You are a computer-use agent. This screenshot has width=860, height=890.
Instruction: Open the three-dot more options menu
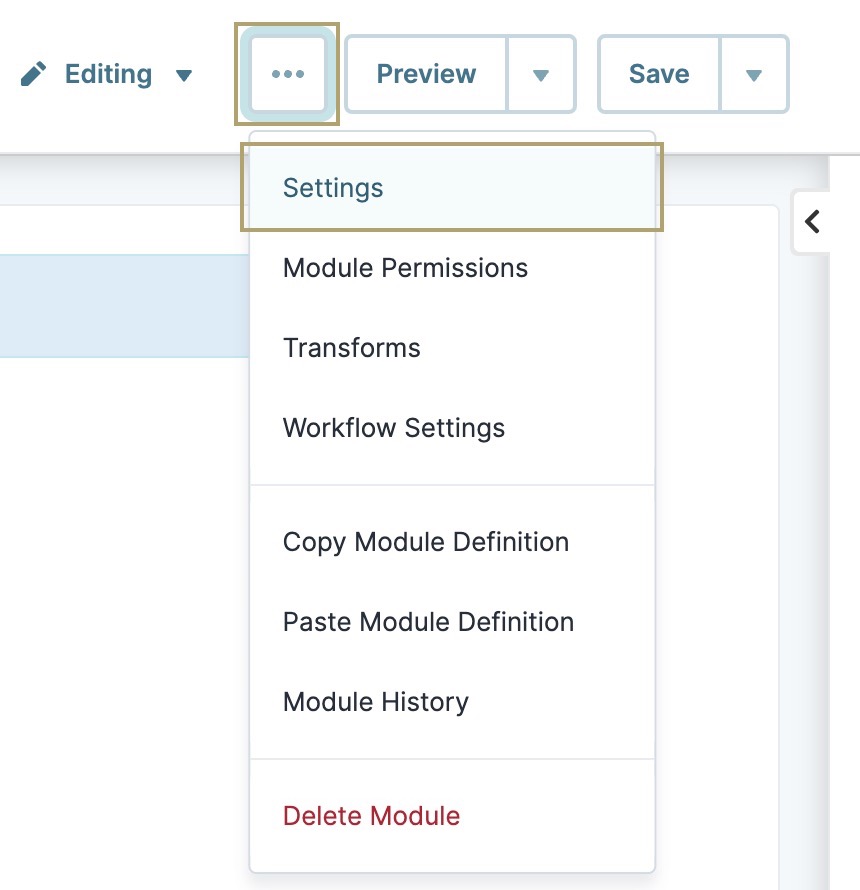(x=288, y=74)
